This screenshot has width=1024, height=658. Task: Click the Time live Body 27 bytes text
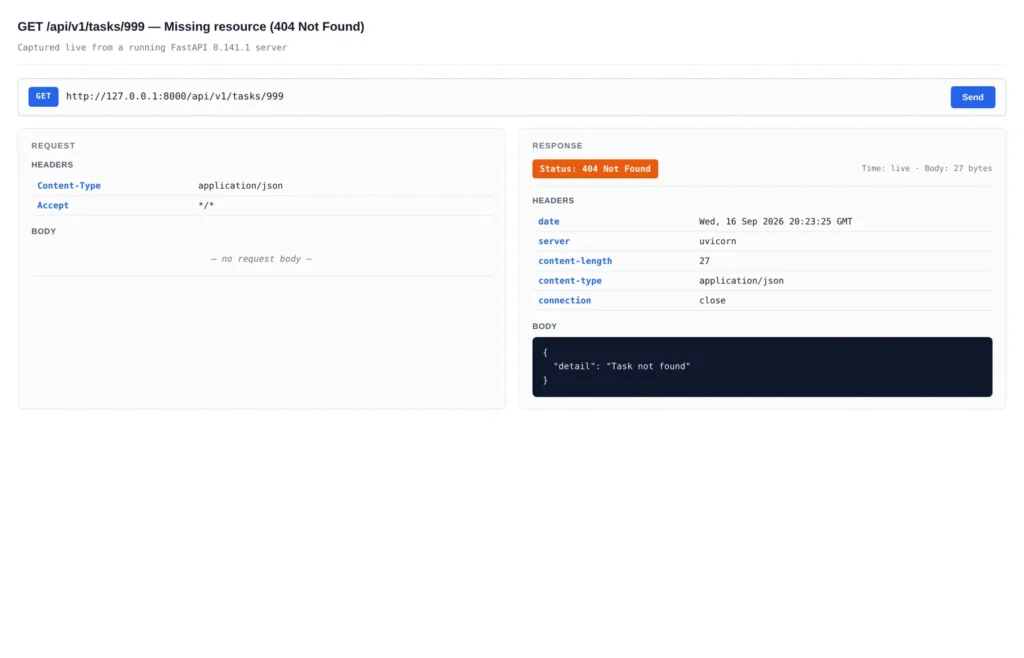click(x=927, y=168)
